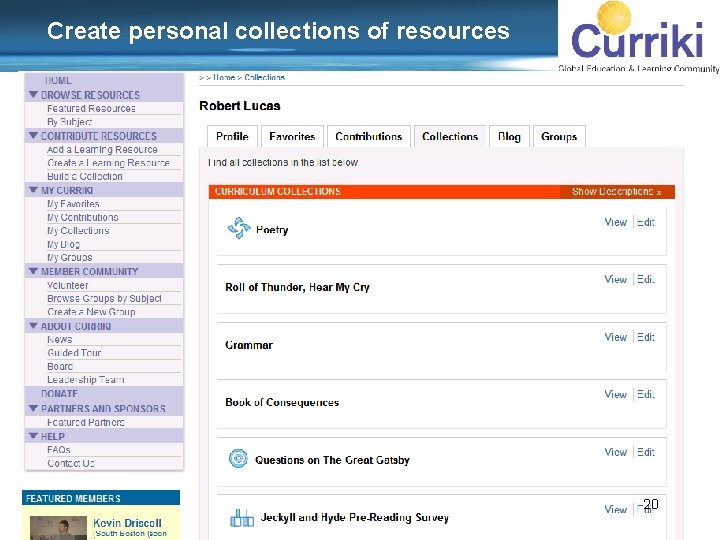Go to Home in the sidebar
720x540 pixels.
[x=58, y=80]
